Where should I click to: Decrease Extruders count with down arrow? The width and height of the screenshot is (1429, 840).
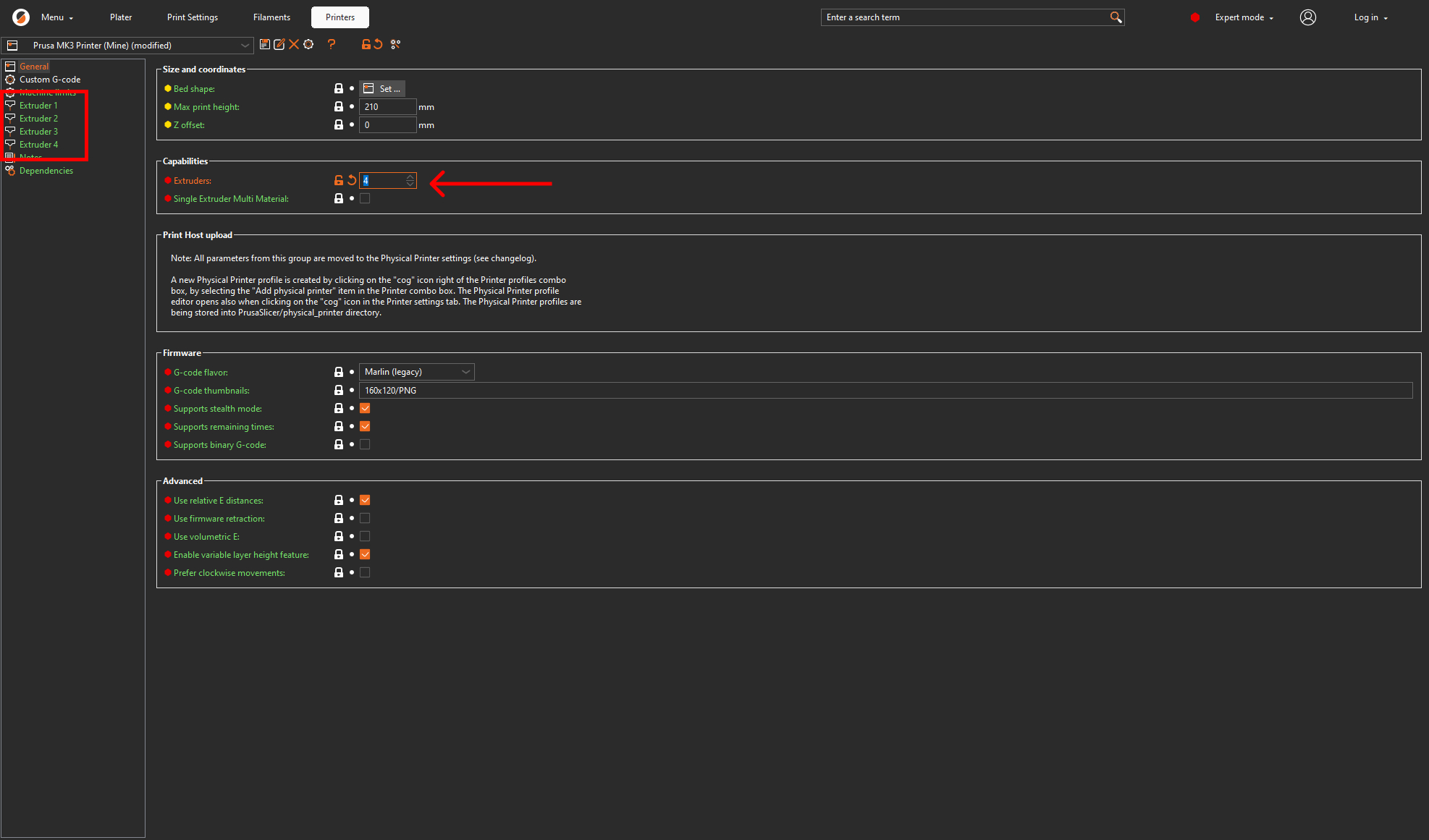[410, 184]
